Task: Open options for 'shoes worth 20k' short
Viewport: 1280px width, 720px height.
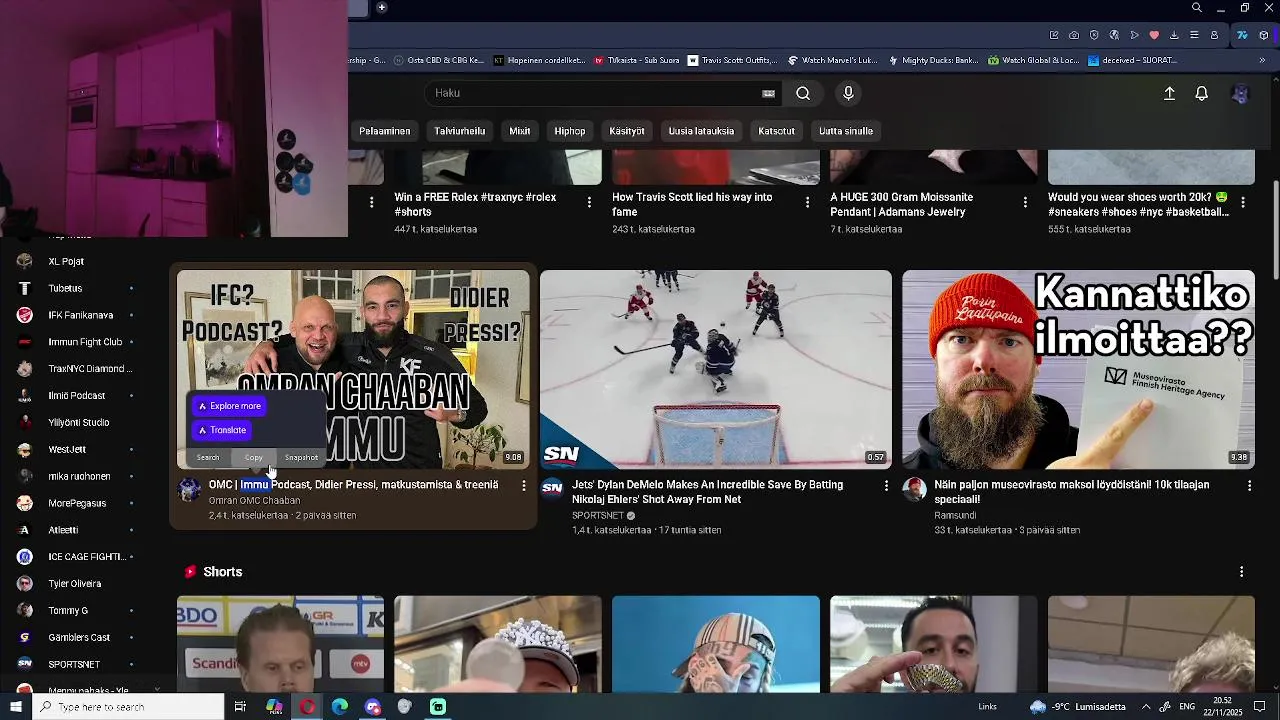Action: (x=1243, y=202)
